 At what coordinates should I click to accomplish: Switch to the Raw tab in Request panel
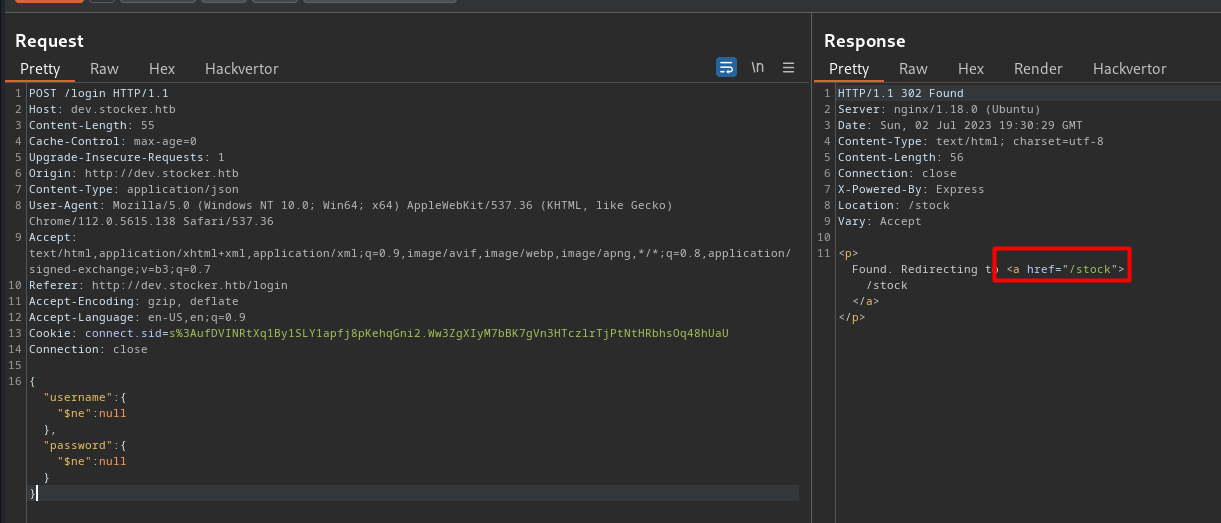point(104,69)
